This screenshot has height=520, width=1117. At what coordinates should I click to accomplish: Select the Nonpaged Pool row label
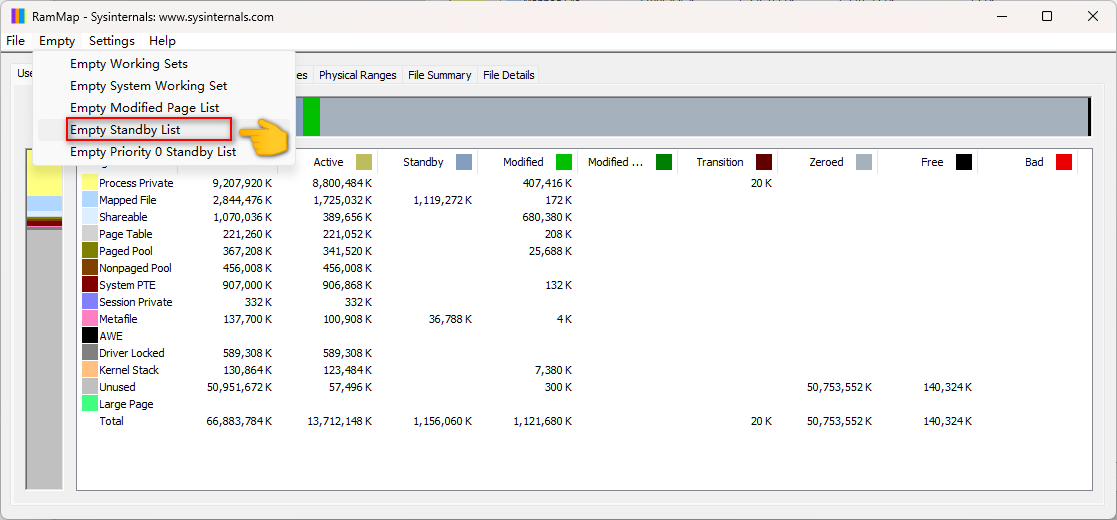pos(135,268)
